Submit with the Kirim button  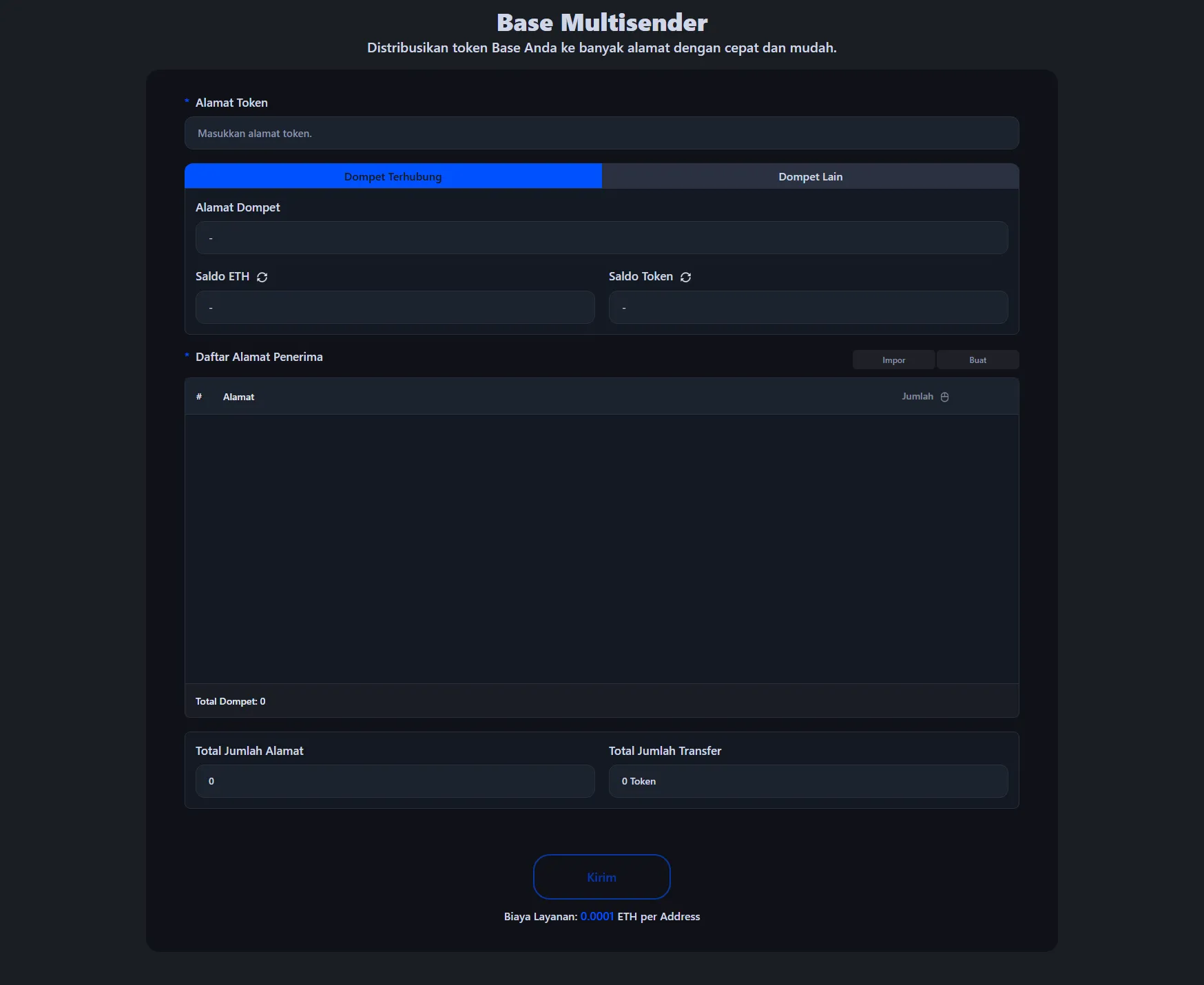tap(601, 877)
